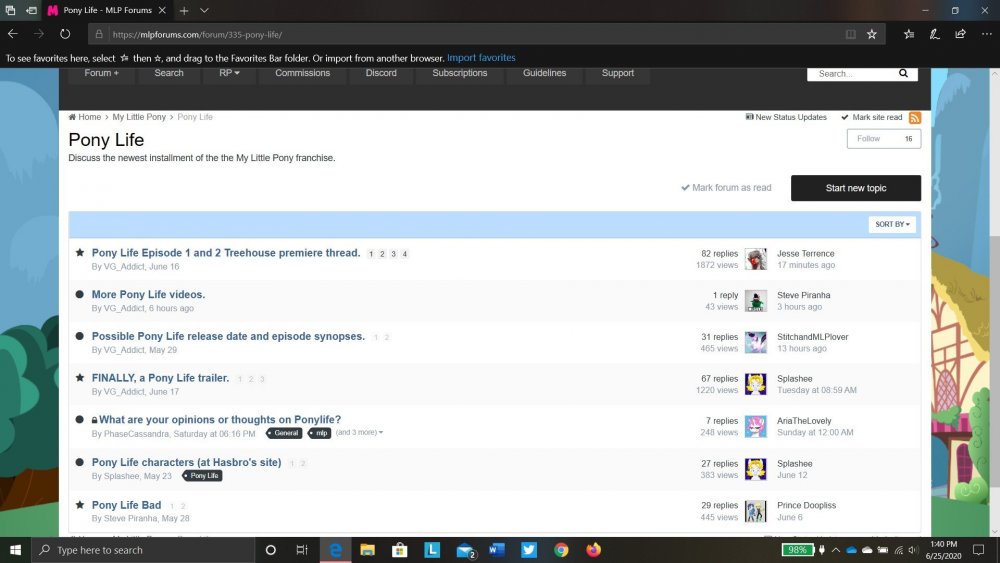Open the volume control in system tray
The height and width of the screenshot is (563, 1000).
pos(914,550)
